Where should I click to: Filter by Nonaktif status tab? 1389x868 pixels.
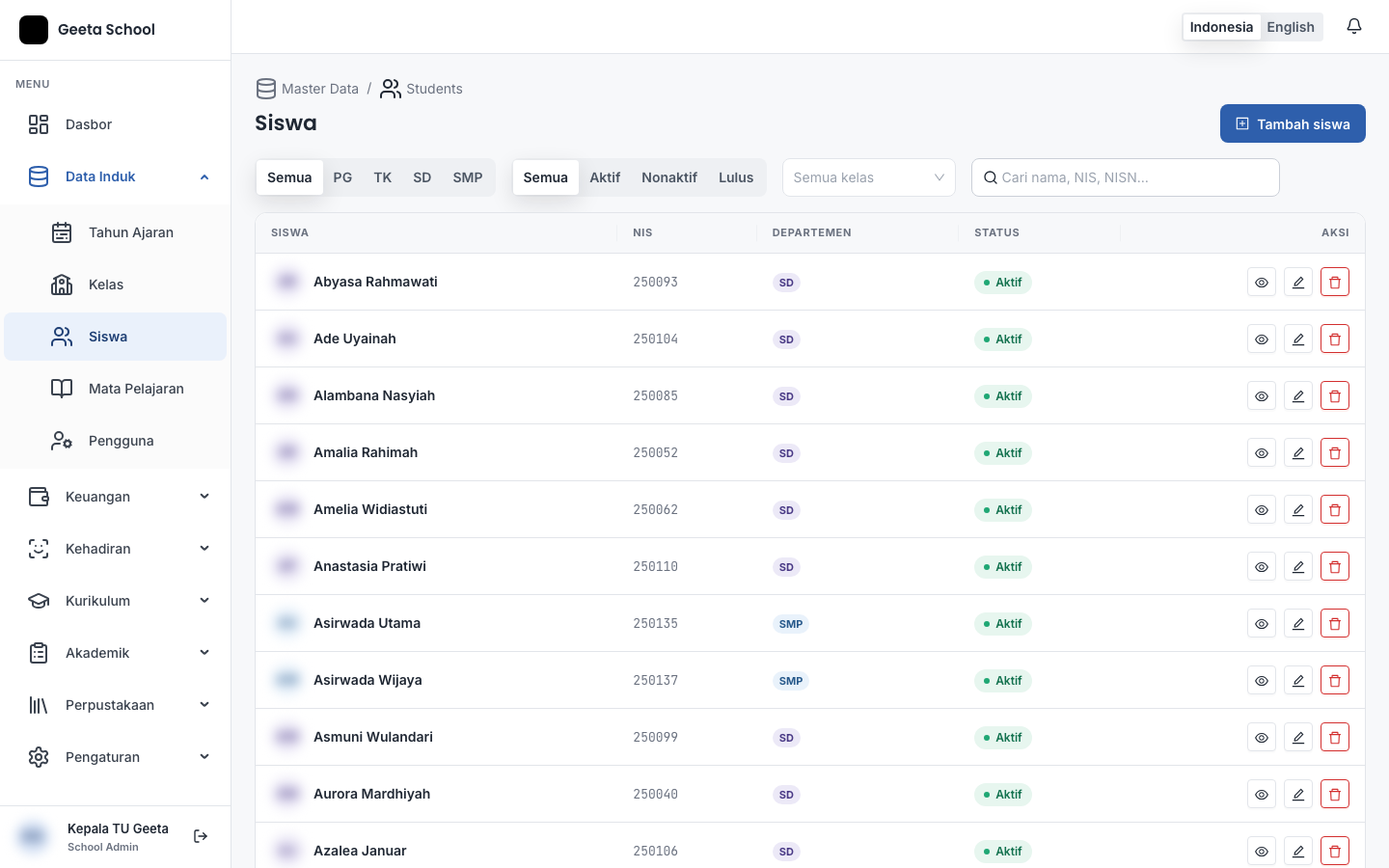coord(669,177)
